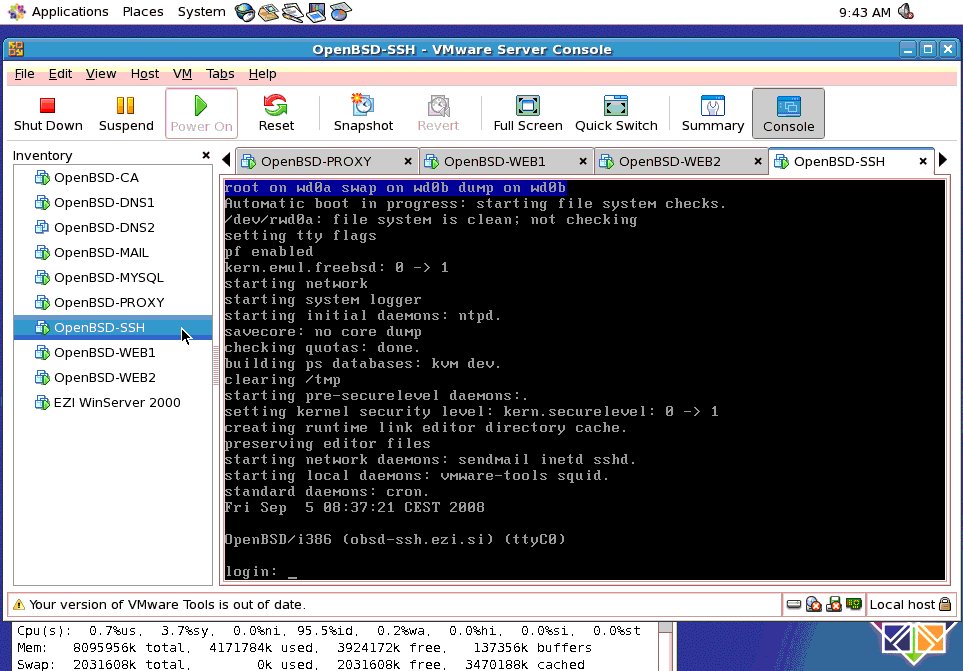Viewport: 963px width, 671px height.
Task: Select OpenBSD-DNS1 in the inventory
Action: (113, 203)
